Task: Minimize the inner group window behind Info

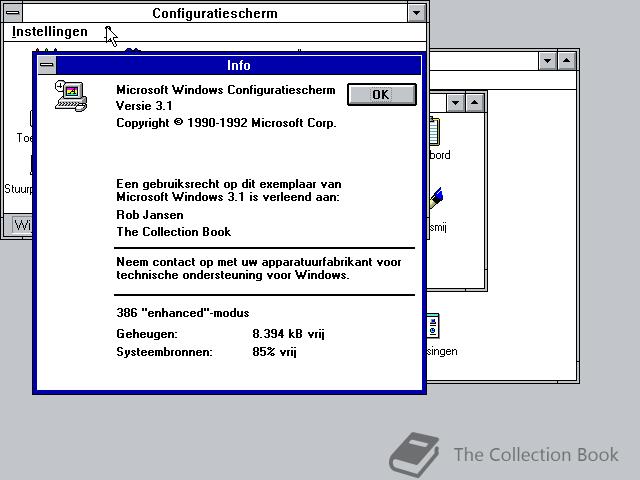Action: [456, 102]
